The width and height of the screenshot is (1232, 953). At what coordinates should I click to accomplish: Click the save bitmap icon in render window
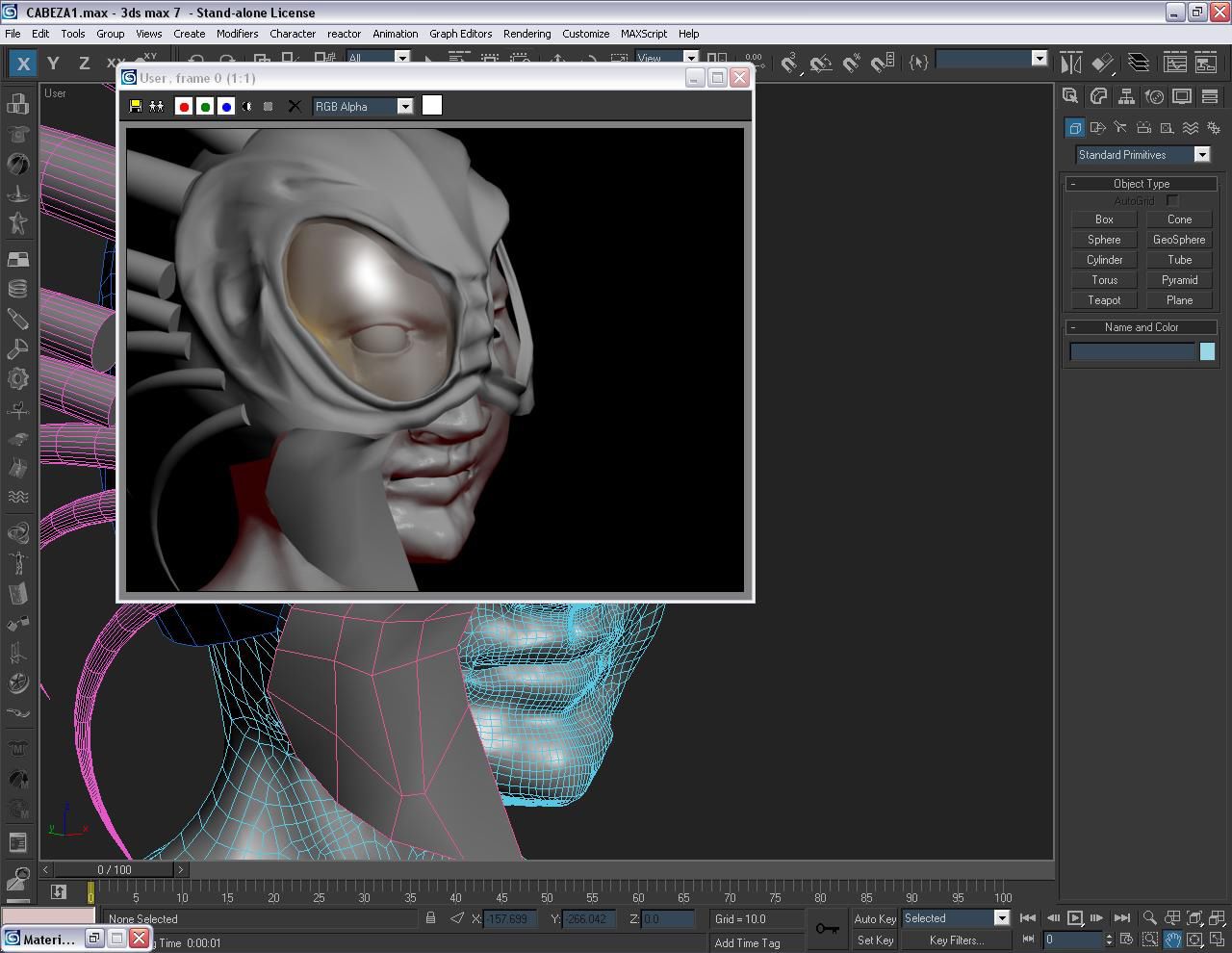(136, 107)
